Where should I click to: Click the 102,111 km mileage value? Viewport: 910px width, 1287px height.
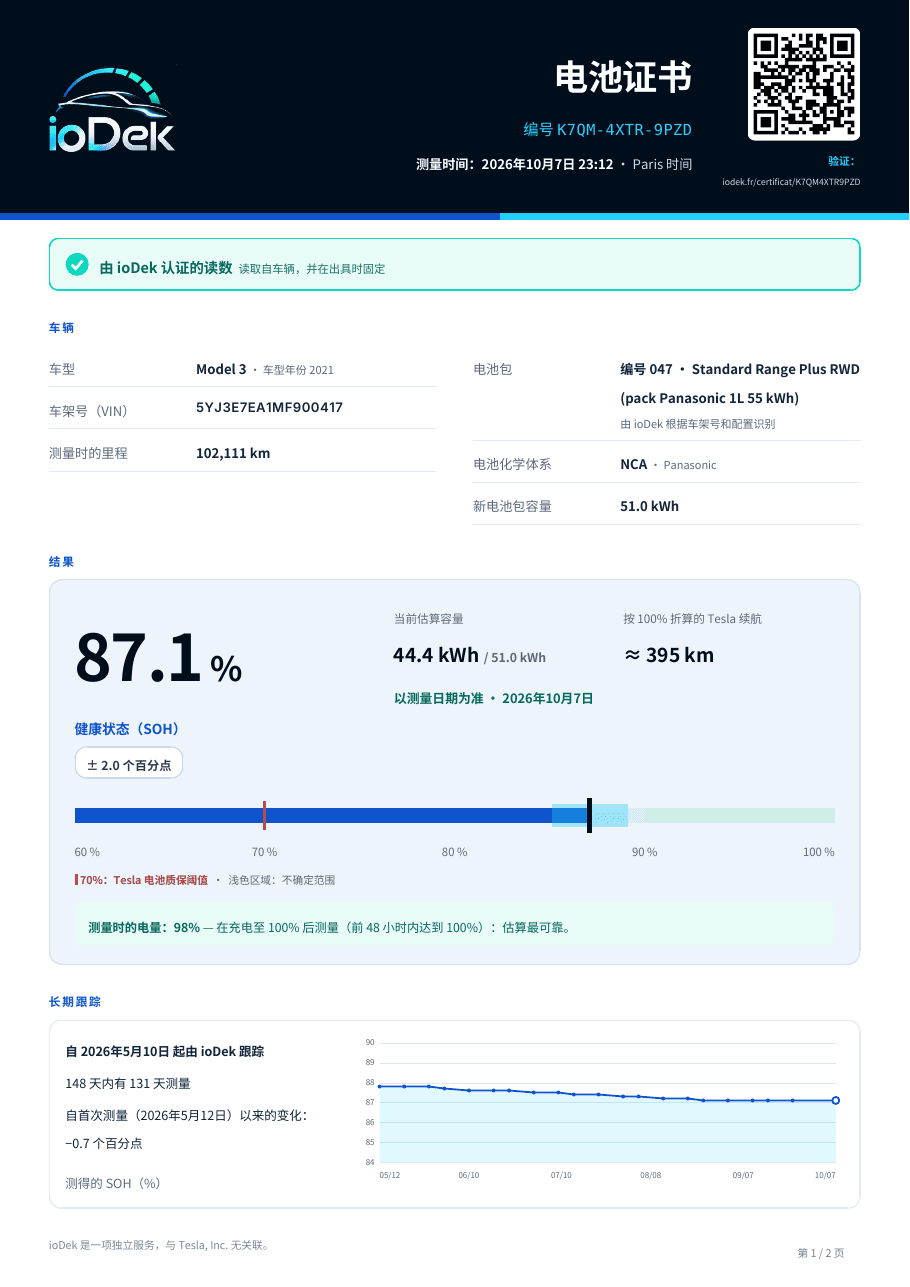point(233,453)
